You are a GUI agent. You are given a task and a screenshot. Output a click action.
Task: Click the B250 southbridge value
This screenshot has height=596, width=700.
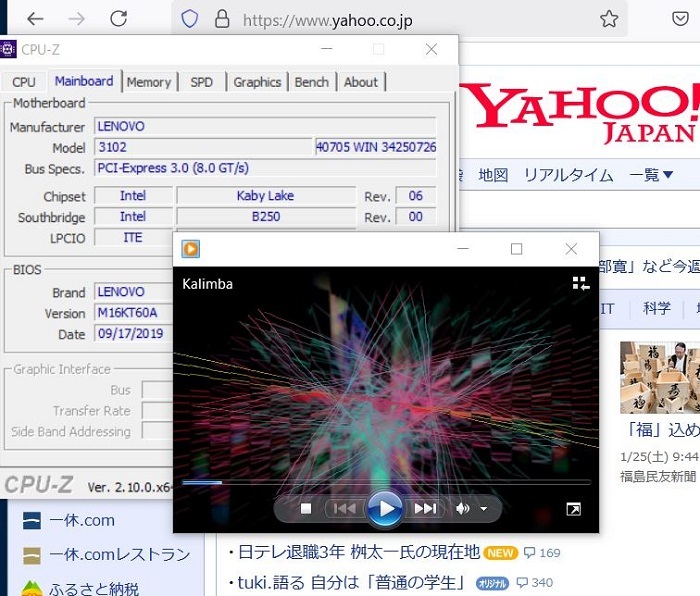[x=266, y=217]
